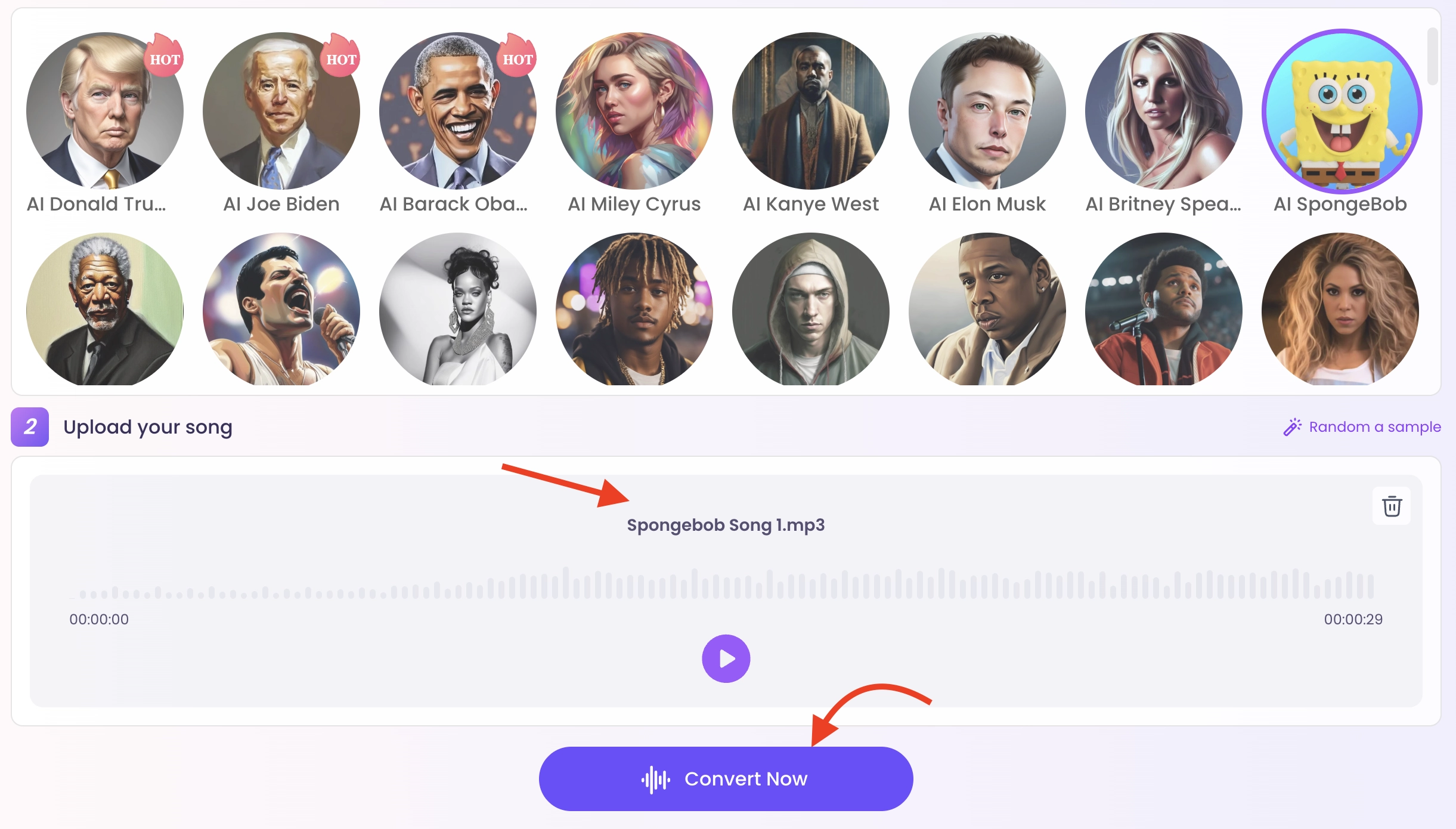
Task: Click the waveform icon inside Convert Now
Action: coord(656,778)
